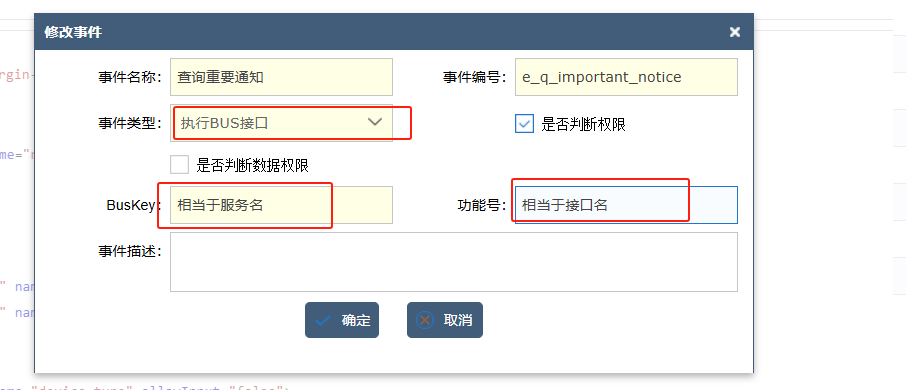Click the checkmark icon on 确定
The height and width of the screenshot is (390, 906).
click(x=323, y=320)
